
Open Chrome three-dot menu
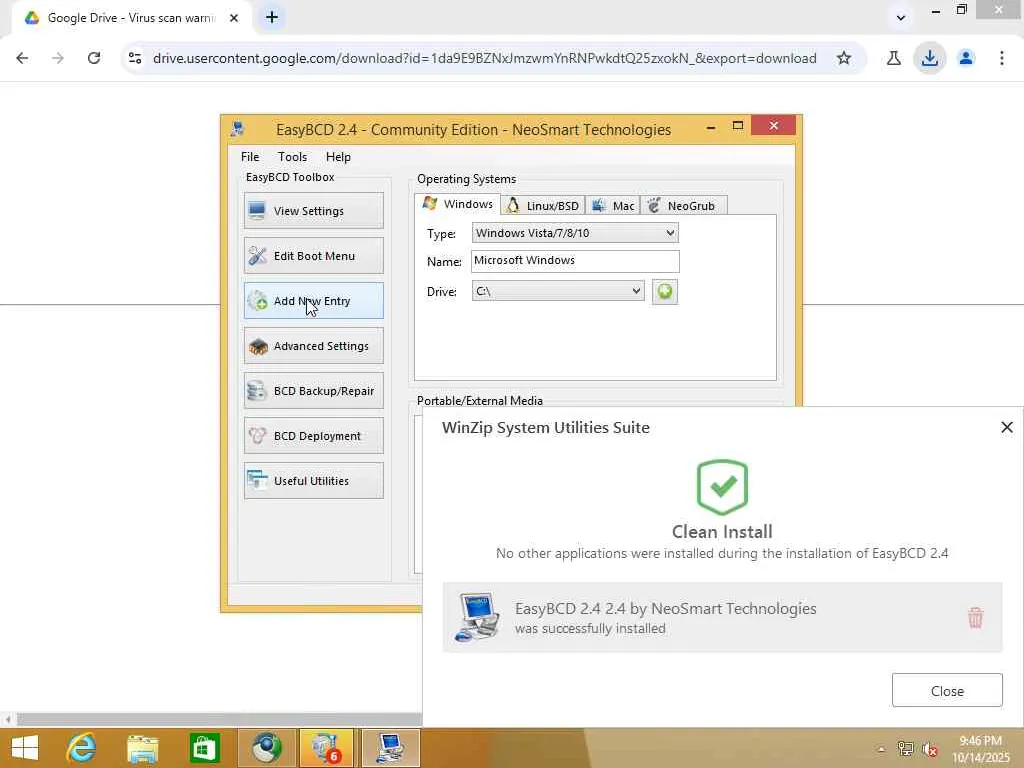coord(1001,58)
